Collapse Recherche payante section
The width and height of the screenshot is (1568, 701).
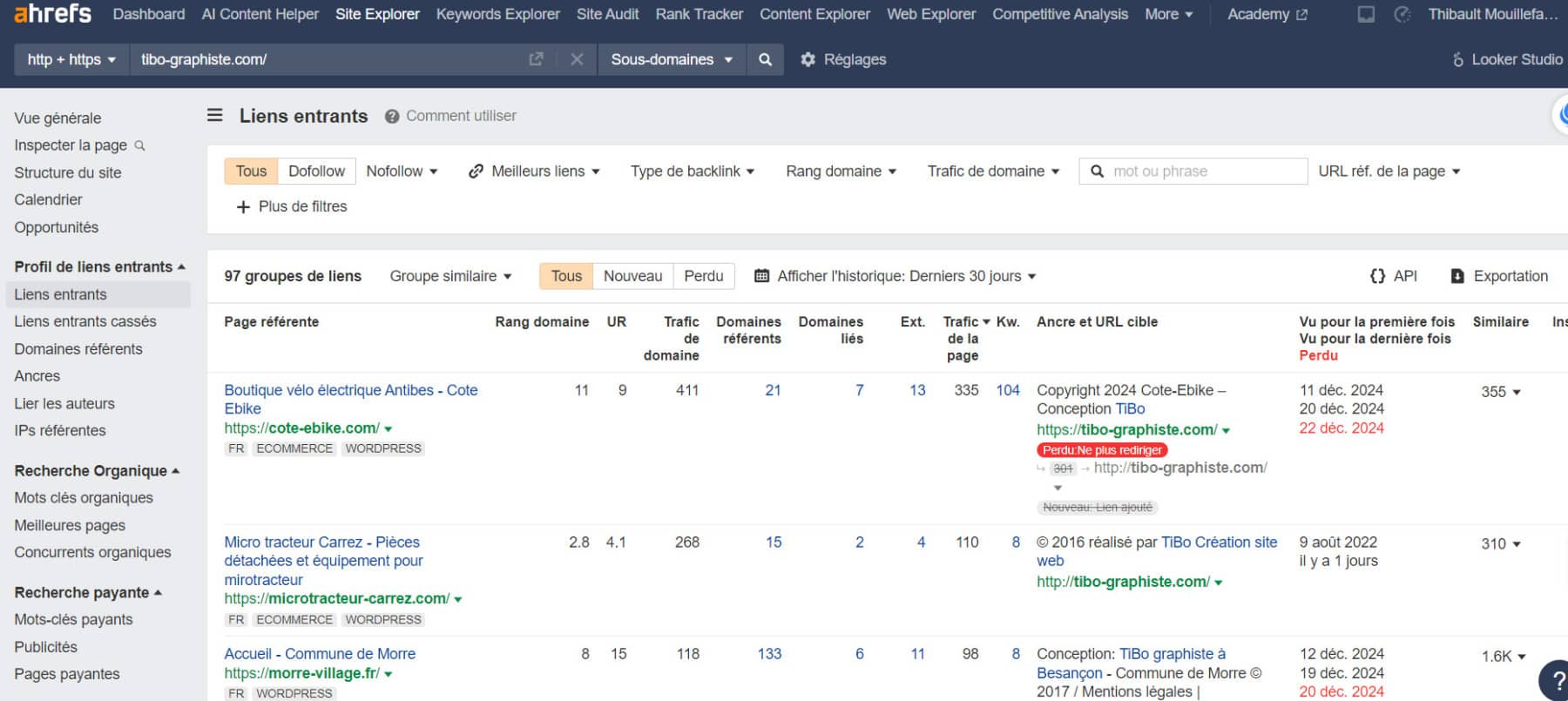pyautogui.click(x=88, y=592)
